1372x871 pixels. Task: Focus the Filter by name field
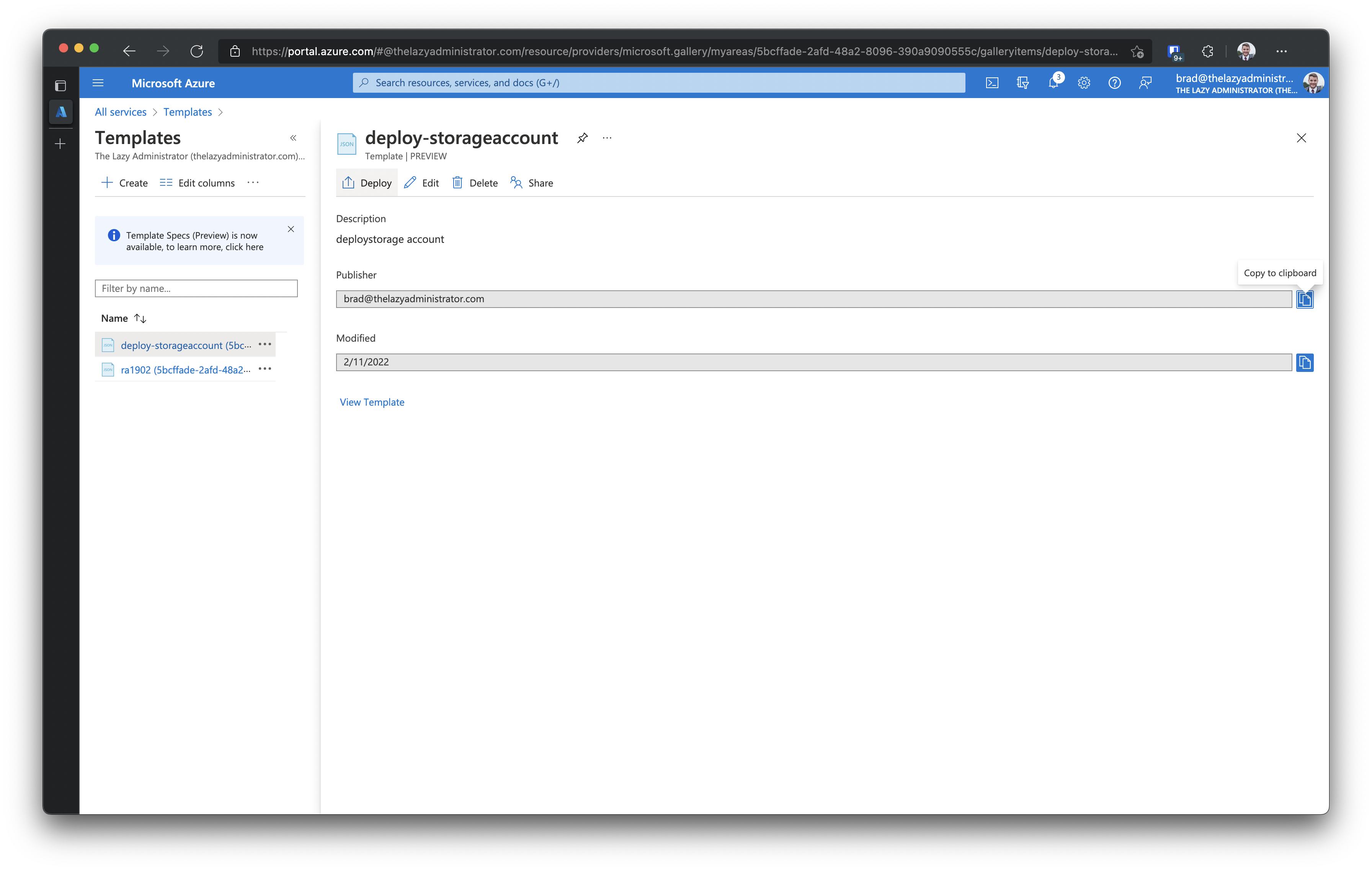click(196, 288)
